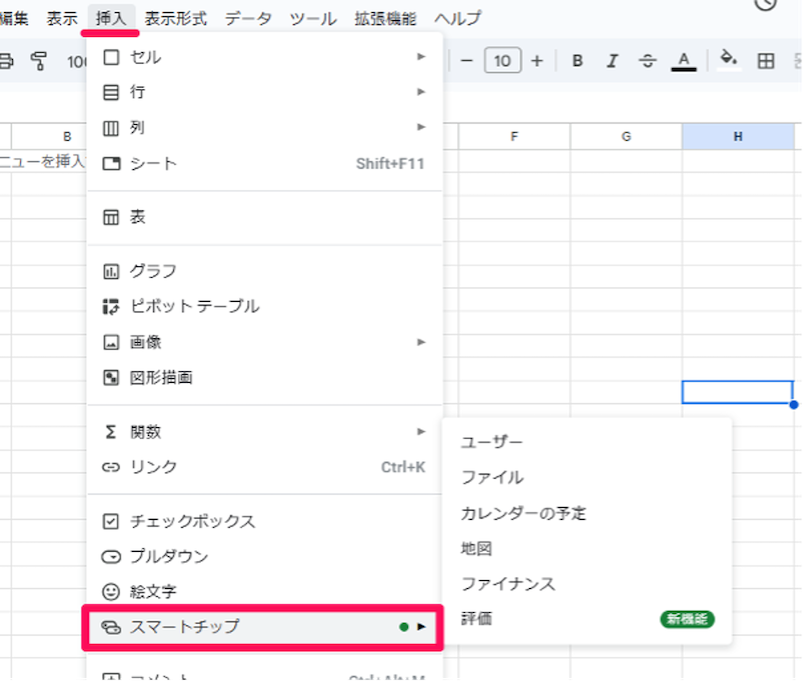The image size is (804, 681).
Task: Toggle italic formatting
Action: coord(612,60)
